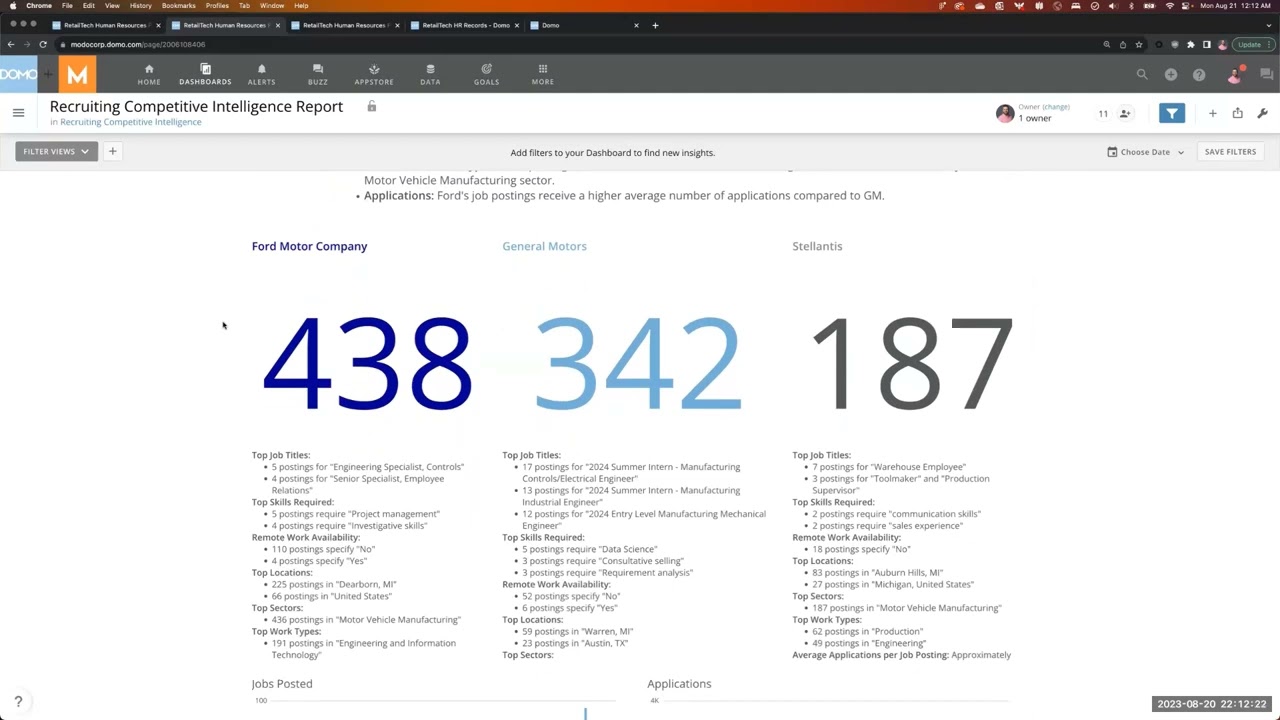
Task: Click the lock icon beside report title
Action: (372, 106)
